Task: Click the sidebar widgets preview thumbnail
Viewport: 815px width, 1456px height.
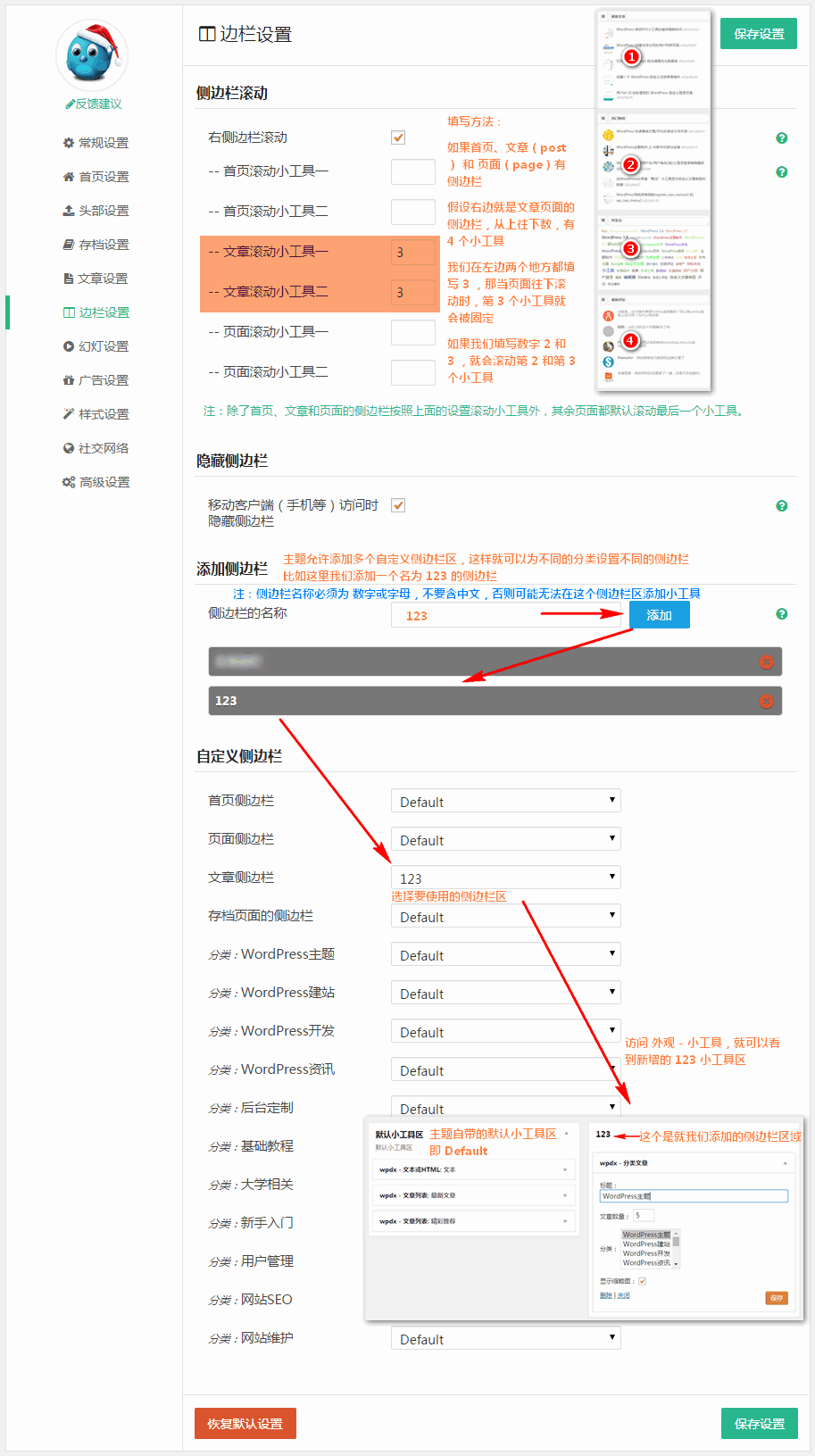Action: 653,201
